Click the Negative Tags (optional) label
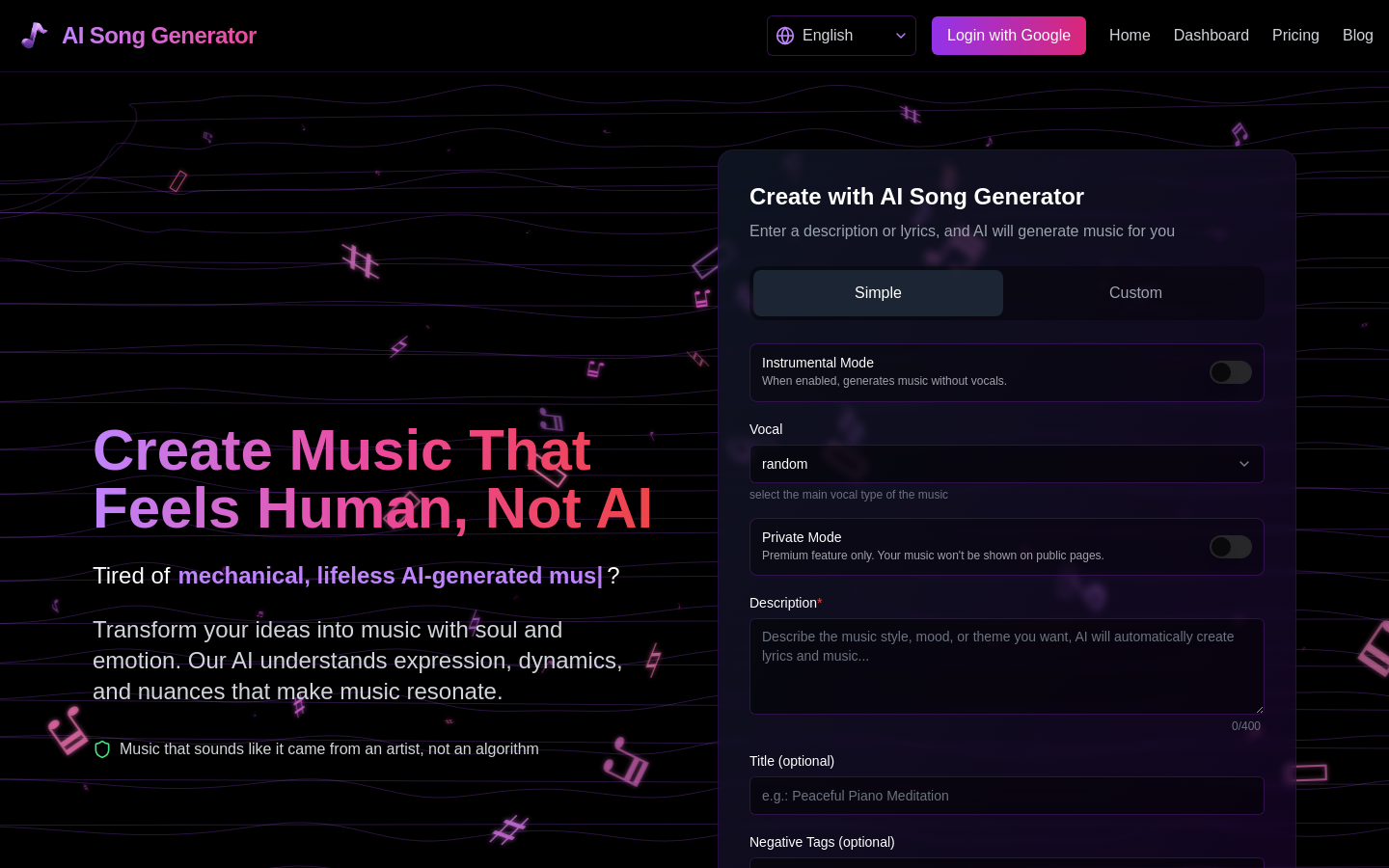1389x868 pixels. (x=822, y=842)
